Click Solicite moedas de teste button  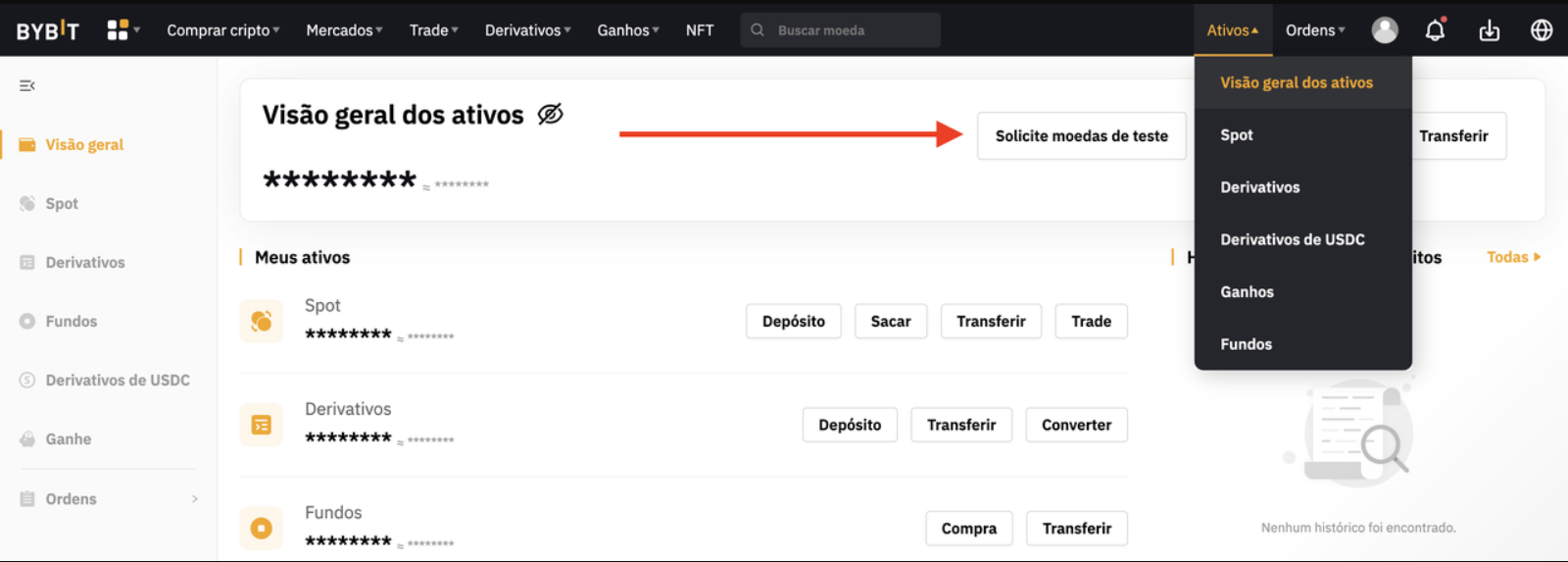tap(1081, 136)
